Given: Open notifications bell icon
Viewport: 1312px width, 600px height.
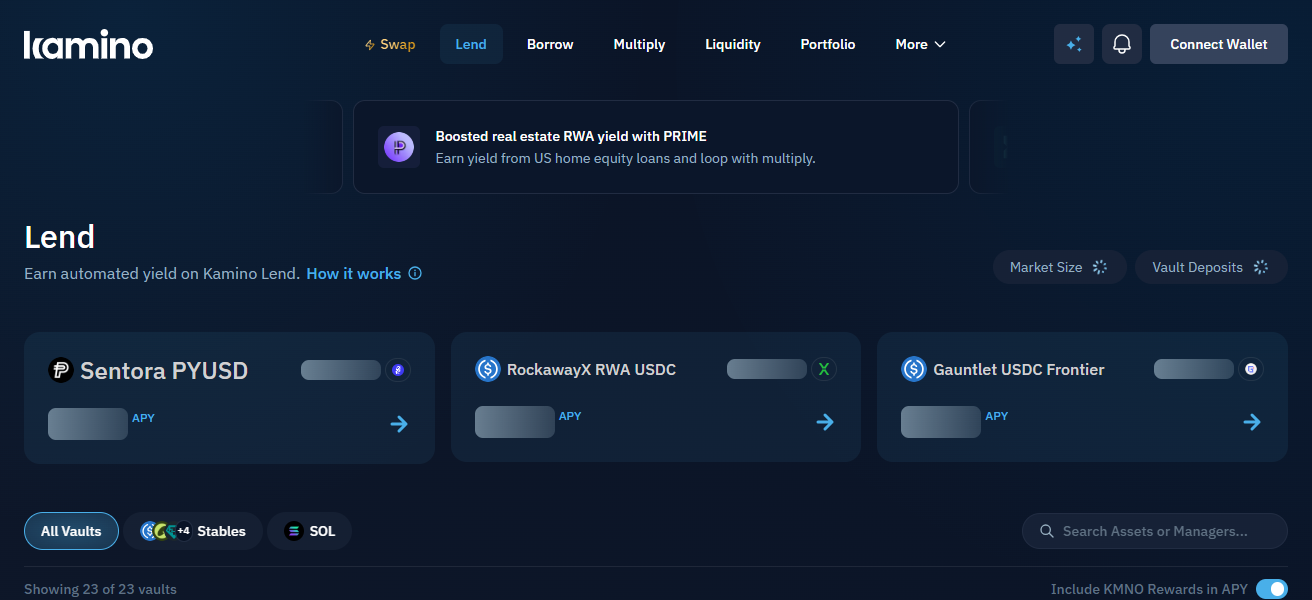Looking at the screenshot, I should tap(1122, 44).
